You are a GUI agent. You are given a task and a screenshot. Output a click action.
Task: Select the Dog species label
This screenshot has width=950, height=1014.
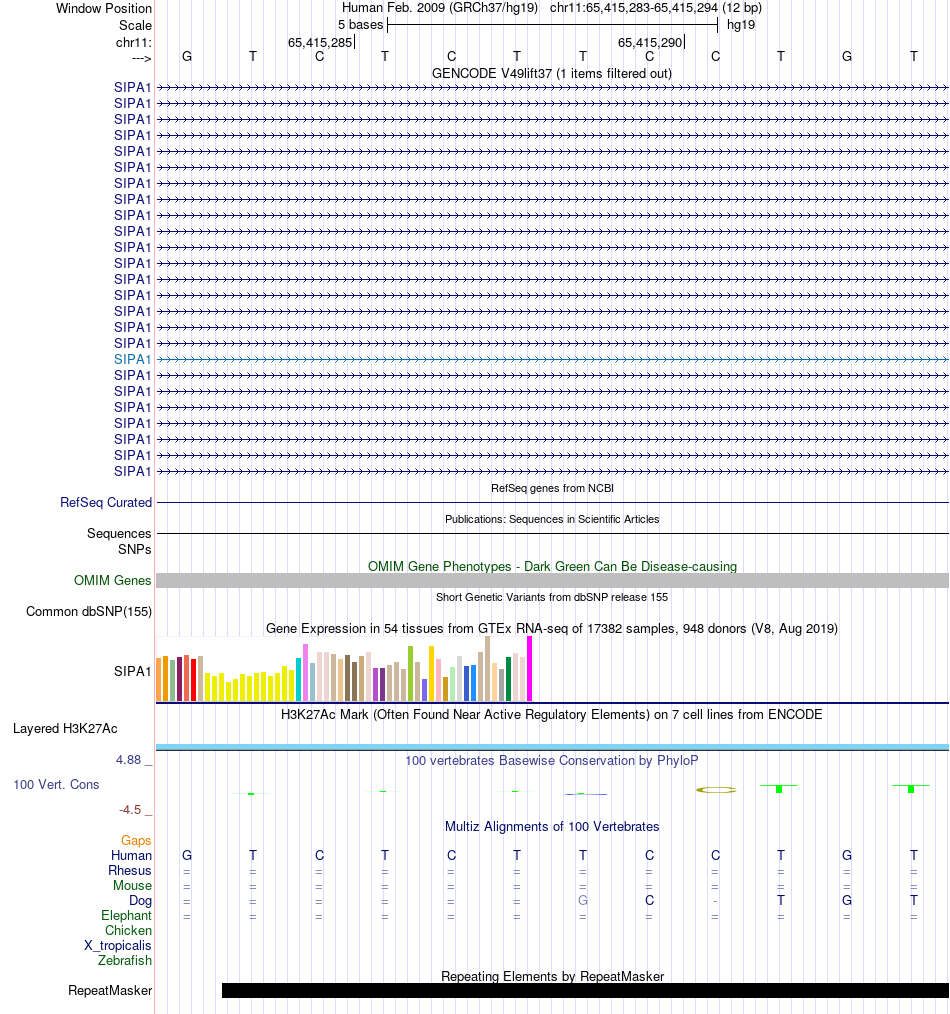[140, 901]
